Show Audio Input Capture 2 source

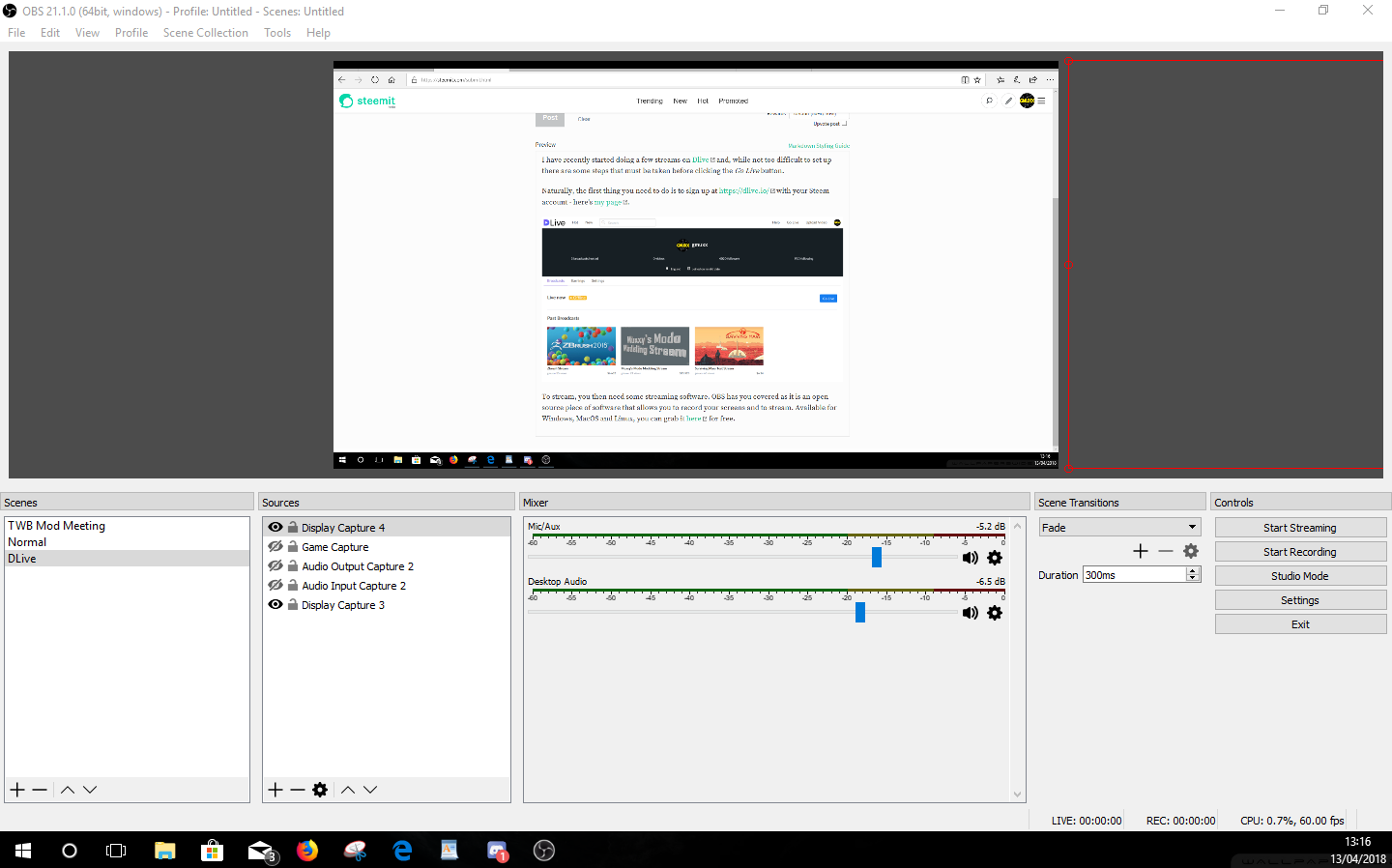click(275, 585)
